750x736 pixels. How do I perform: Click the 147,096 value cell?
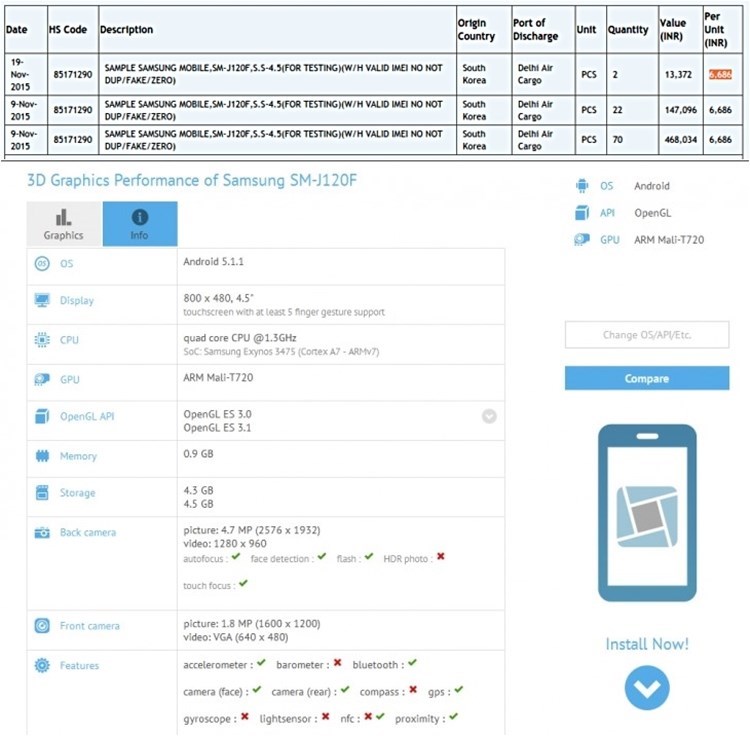pyautogui.click(x=681, y=110)
